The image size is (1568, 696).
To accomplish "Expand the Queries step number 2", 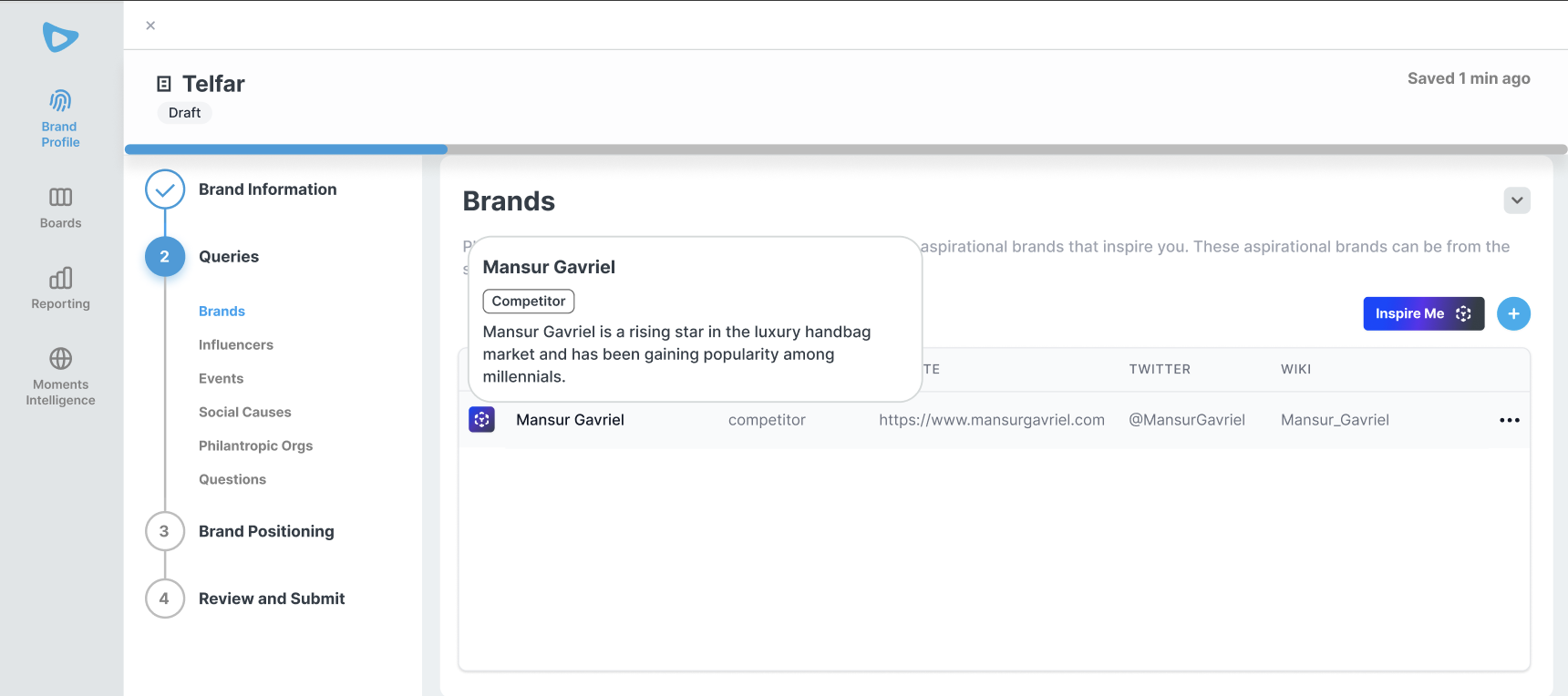I will tap(165, 257).
